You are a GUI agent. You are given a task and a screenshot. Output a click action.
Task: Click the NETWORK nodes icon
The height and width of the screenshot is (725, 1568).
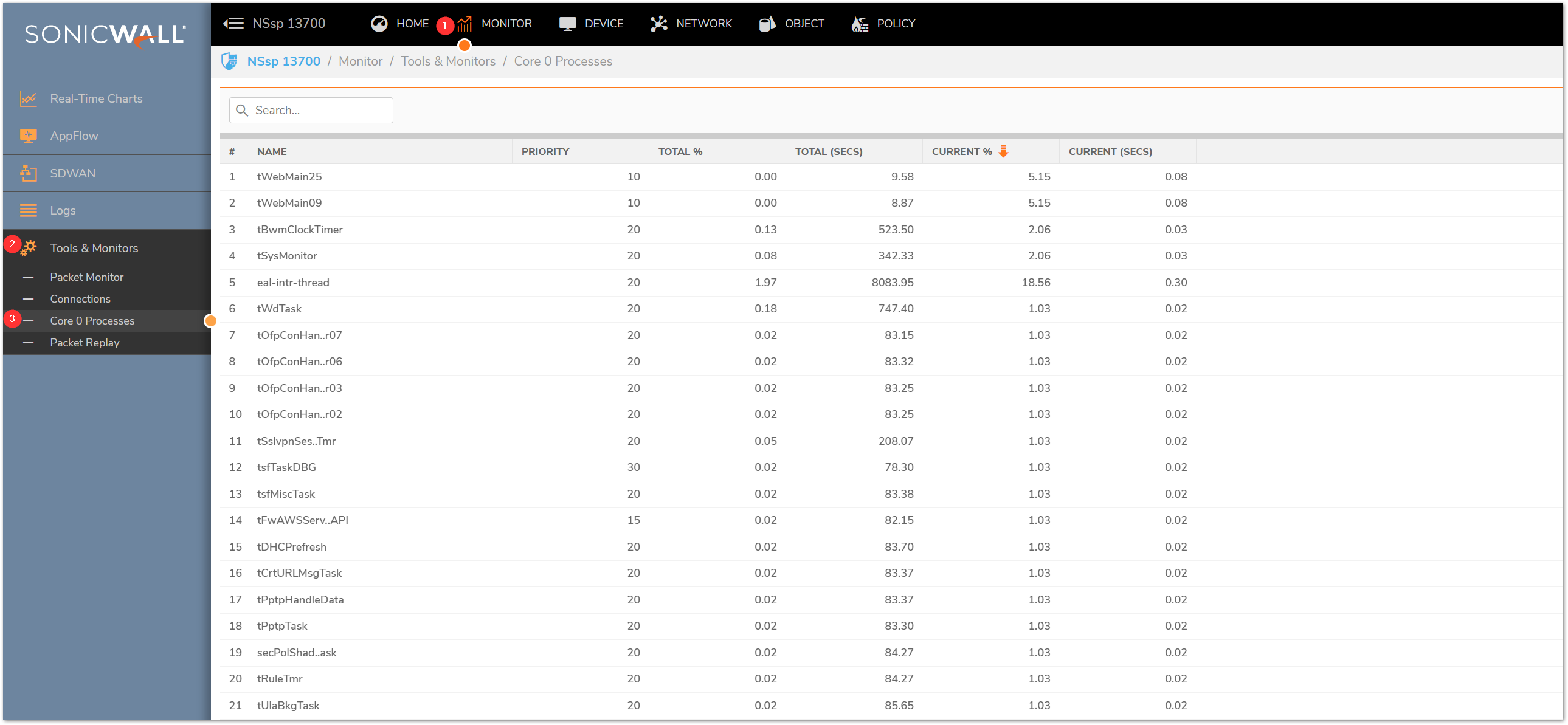click(x=658, y=24)
